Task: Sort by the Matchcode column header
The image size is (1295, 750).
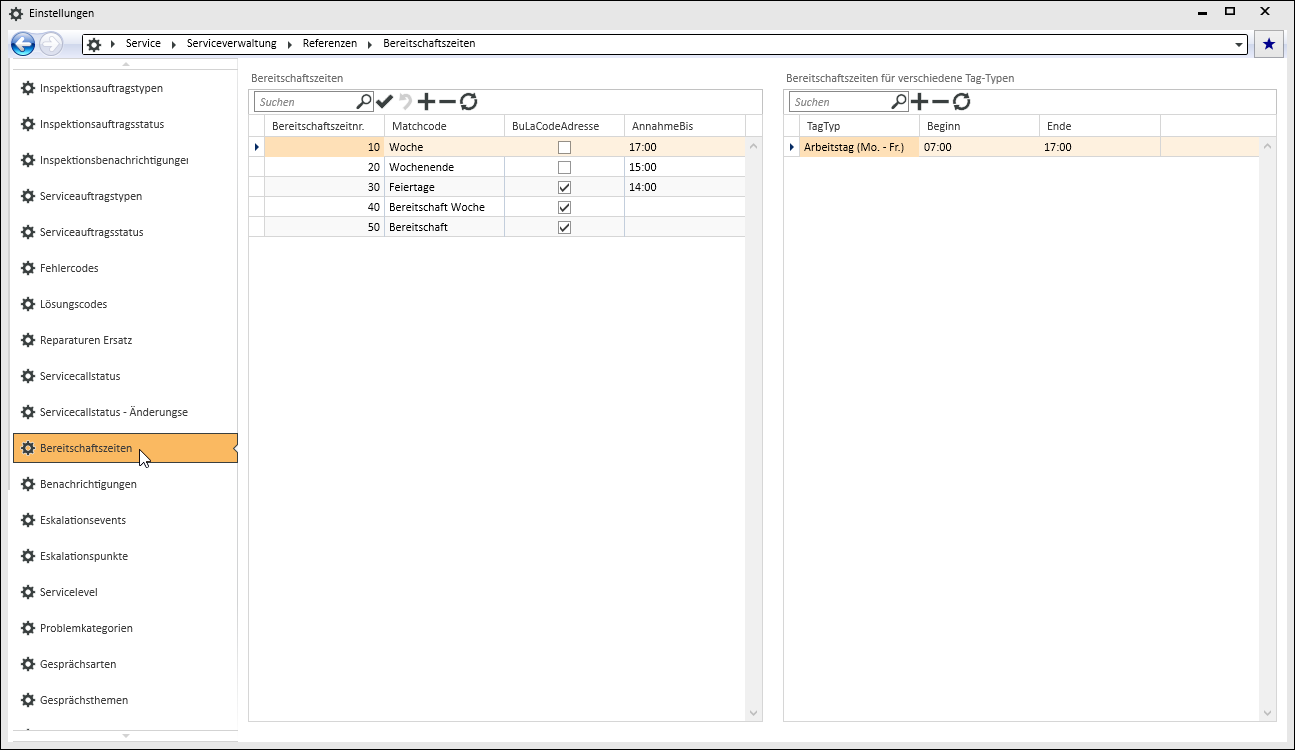Action: click(x=444, y=126)
